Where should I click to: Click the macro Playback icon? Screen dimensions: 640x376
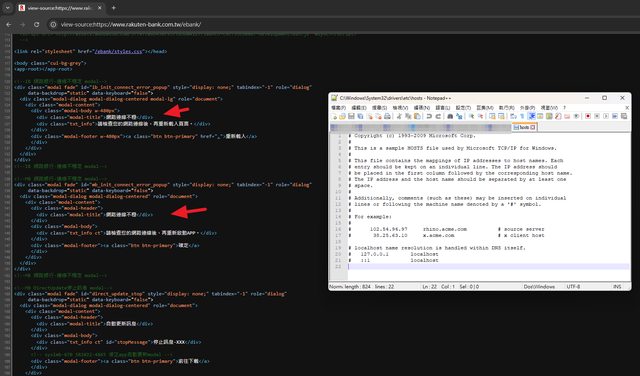click(x=606, y=116)
